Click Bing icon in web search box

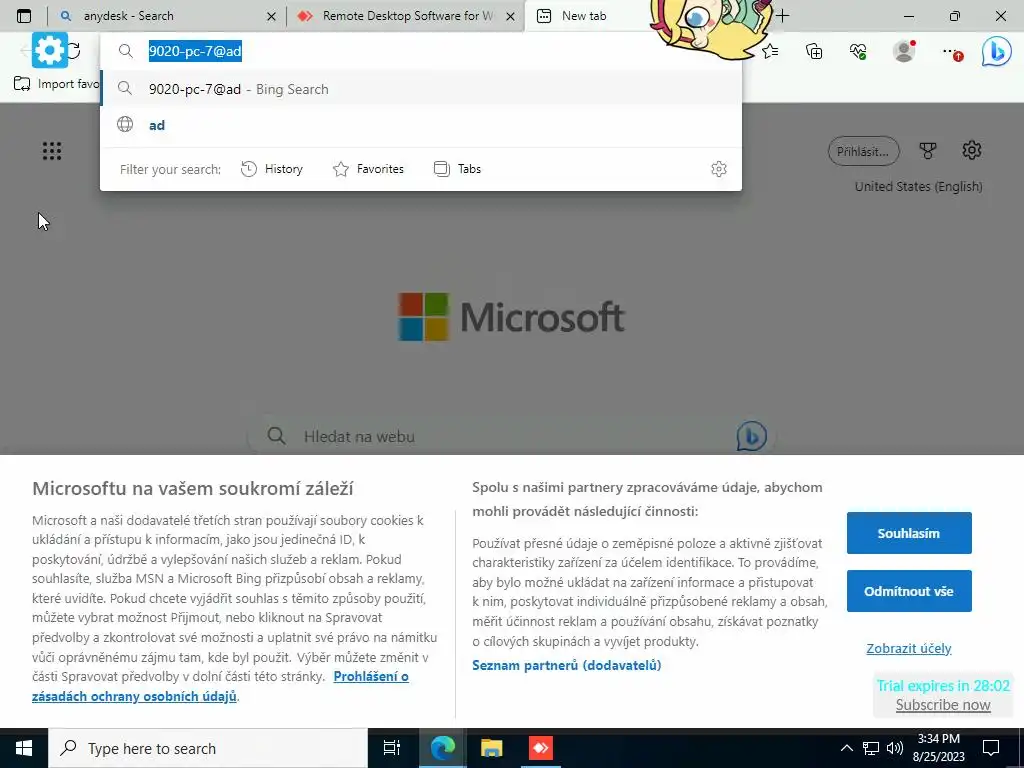click(x=752, y=436)
